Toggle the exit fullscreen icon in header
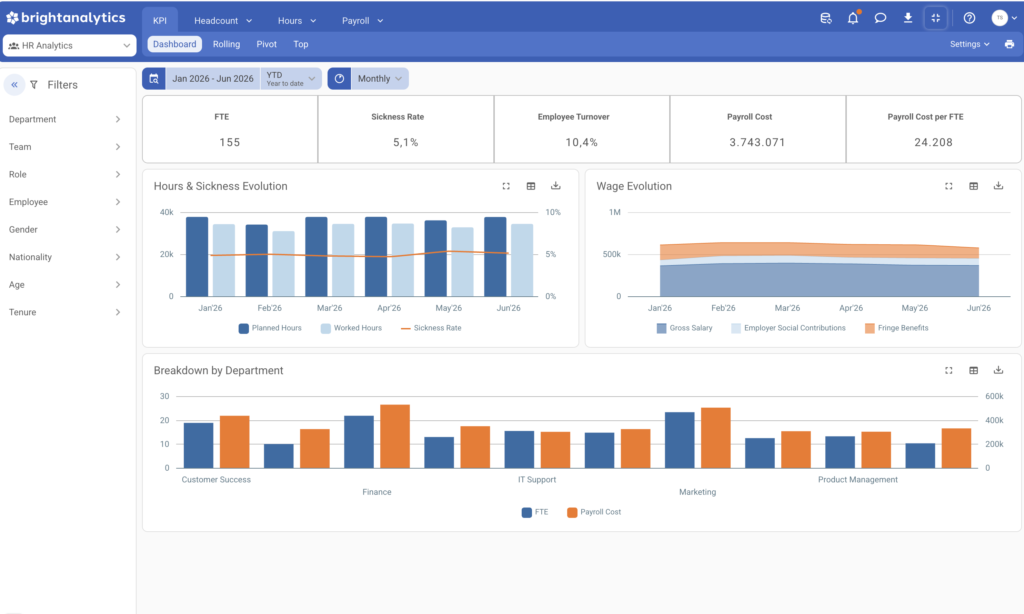Viewport: 1024px width, 614px height. [x=936, y=18]
